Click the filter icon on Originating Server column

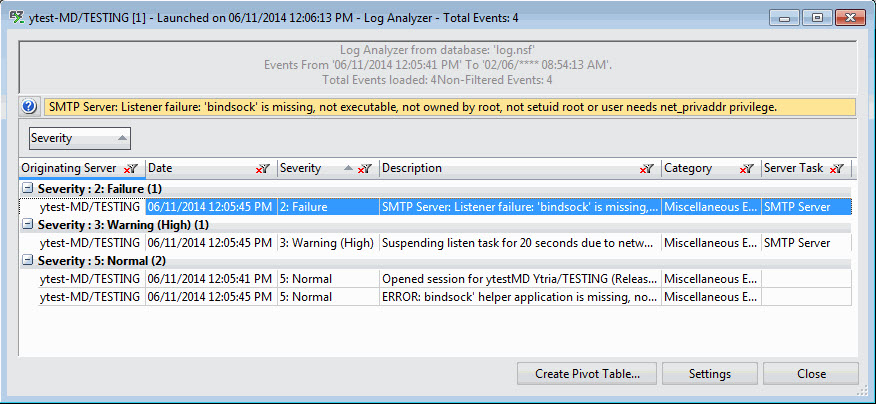pyautogui.click(x=130, y=169)
